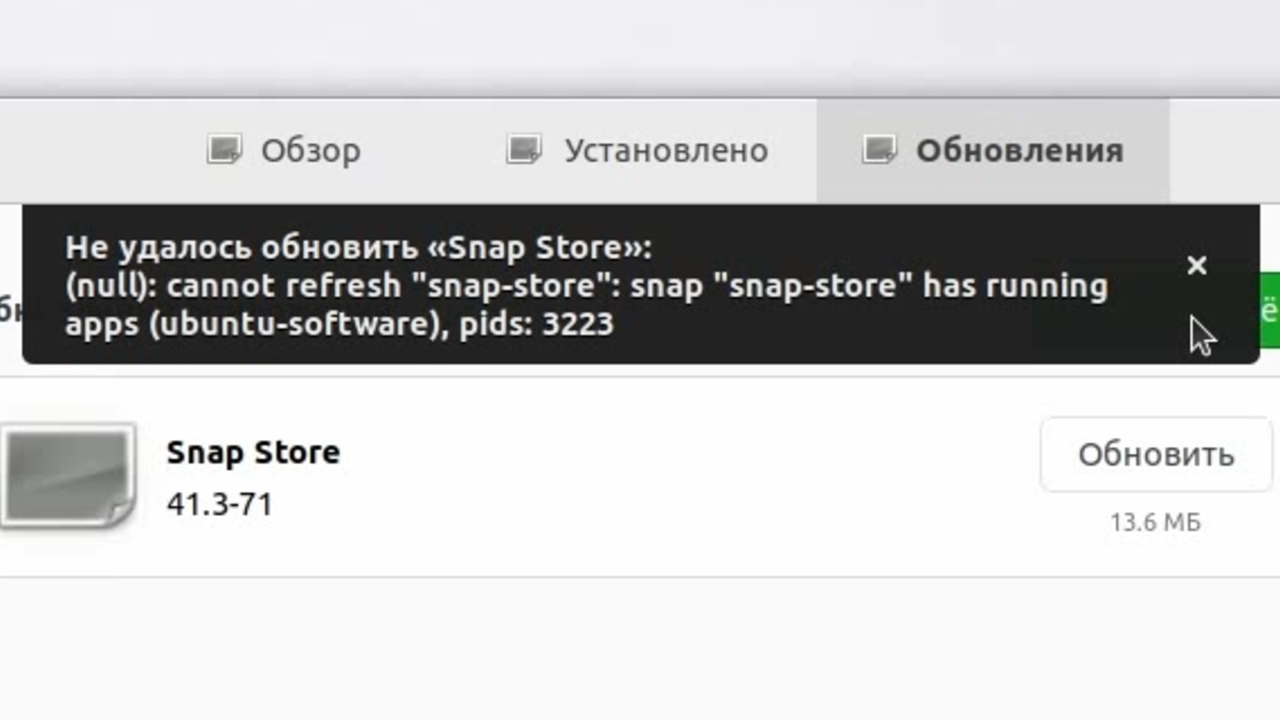Select the Обновления tab label
This screenshot has width=1280, height=720.
(x=1019, y=151)
